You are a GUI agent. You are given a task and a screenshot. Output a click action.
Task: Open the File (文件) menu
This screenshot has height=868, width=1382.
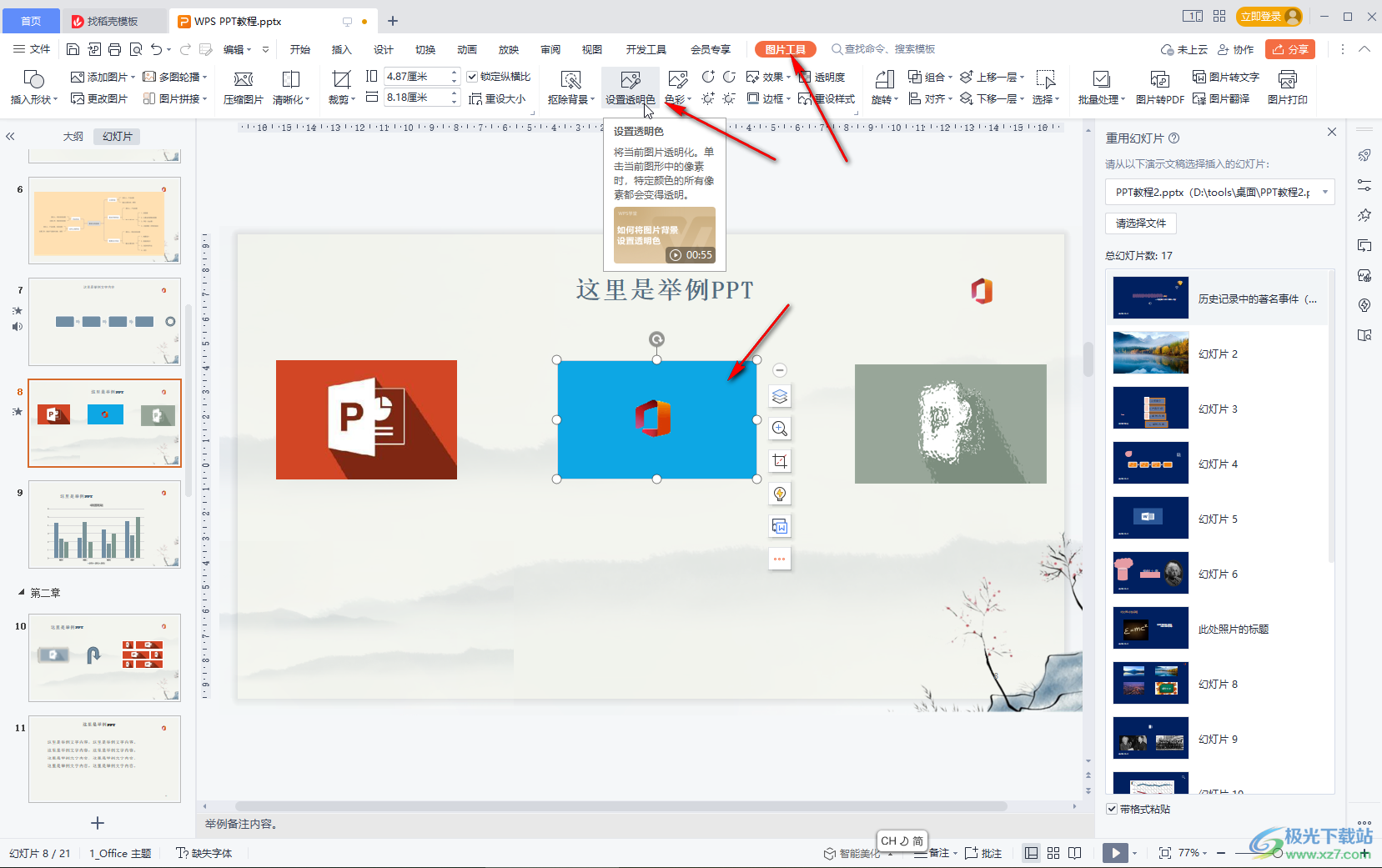click(32, 49)
